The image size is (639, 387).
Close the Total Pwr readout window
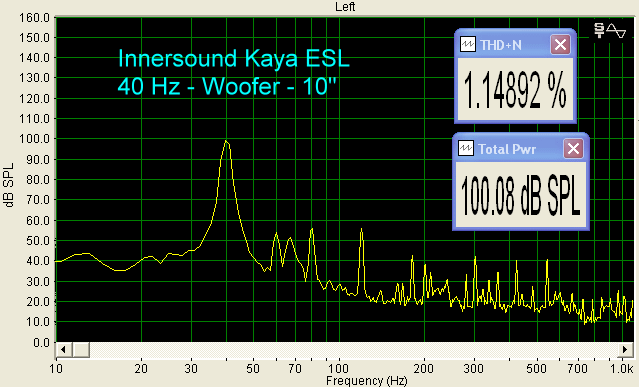(x=573, y=149)
